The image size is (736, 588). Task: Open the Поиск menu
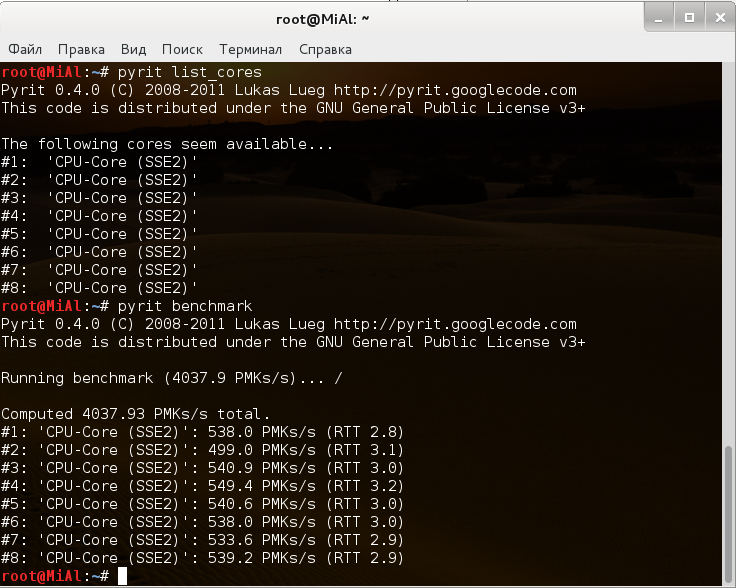(x=182, y=49)
